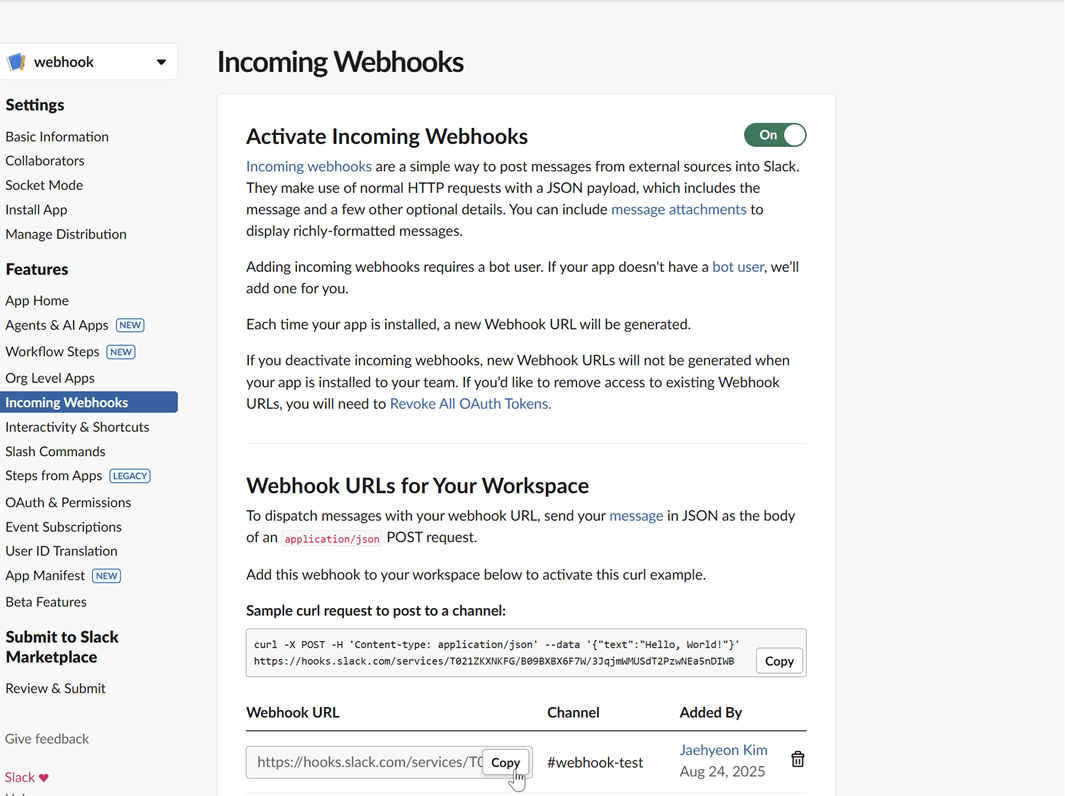Click the Give feedback link

(46, 738)
